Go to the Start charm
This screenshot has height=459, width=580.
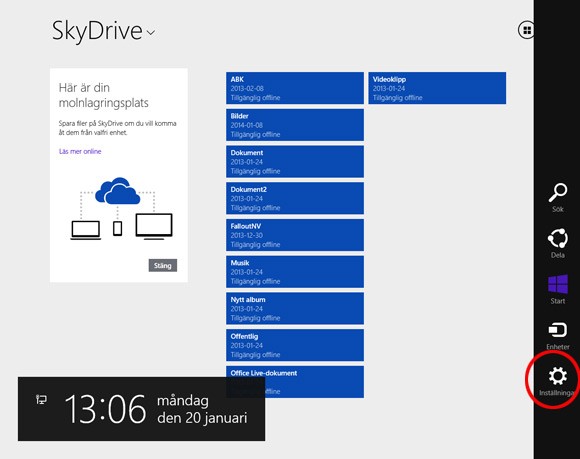[558, 289]
